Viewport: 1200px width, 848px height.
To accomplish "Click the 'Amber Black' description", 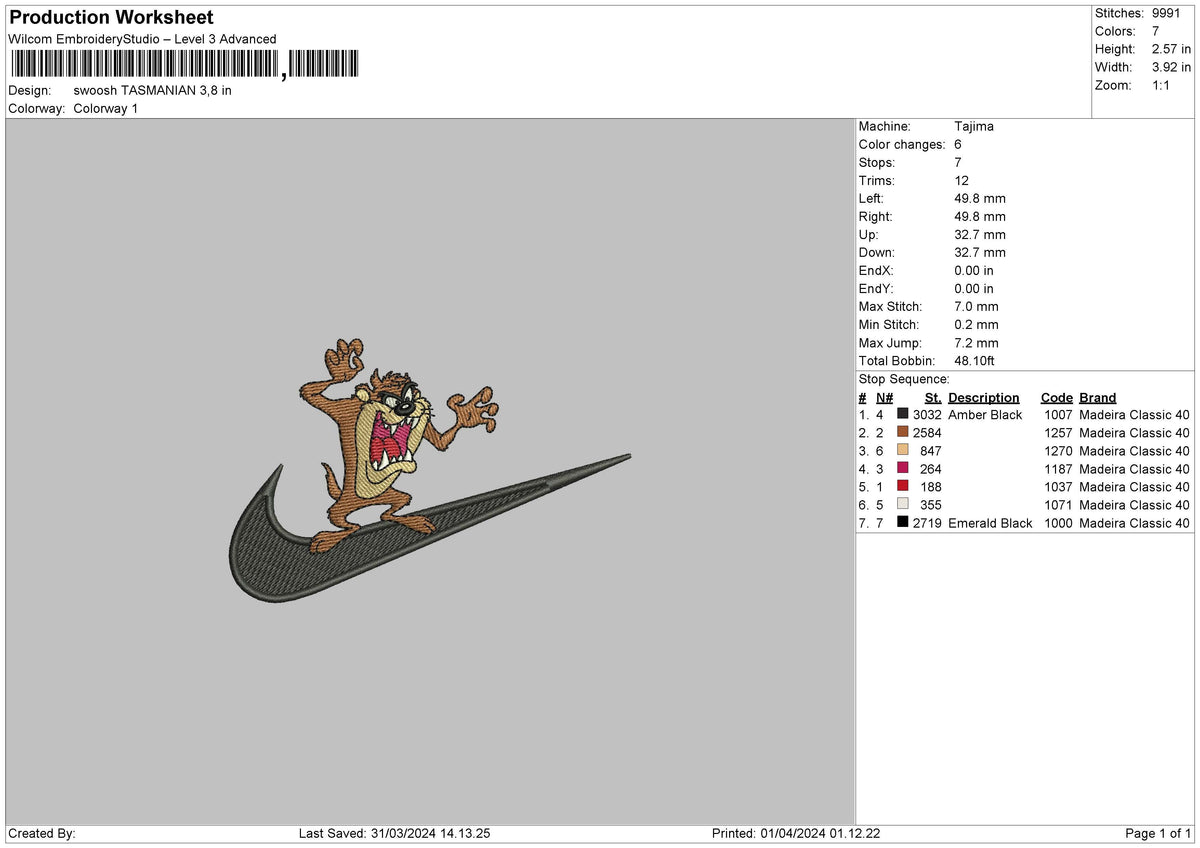I will 985,415.
